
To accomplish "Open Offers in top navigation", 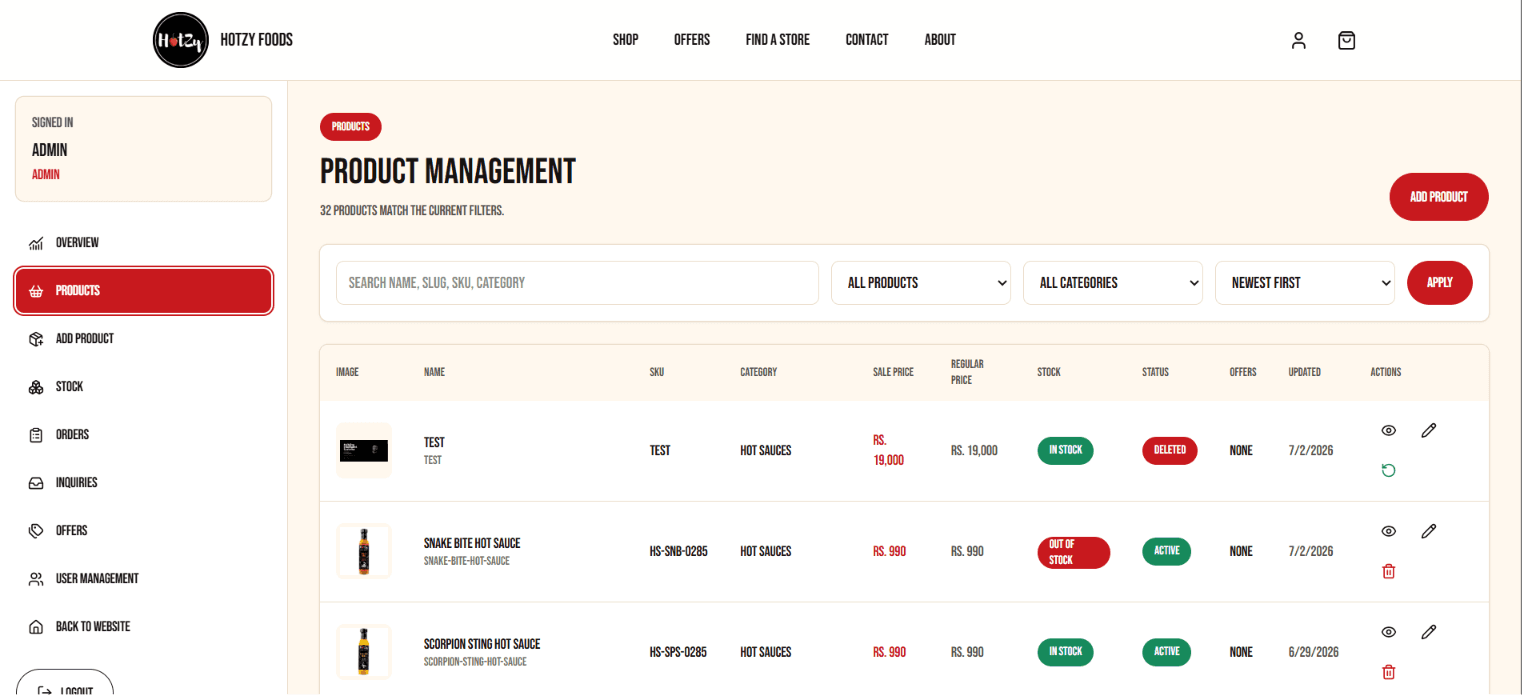I will coord(692,40).
